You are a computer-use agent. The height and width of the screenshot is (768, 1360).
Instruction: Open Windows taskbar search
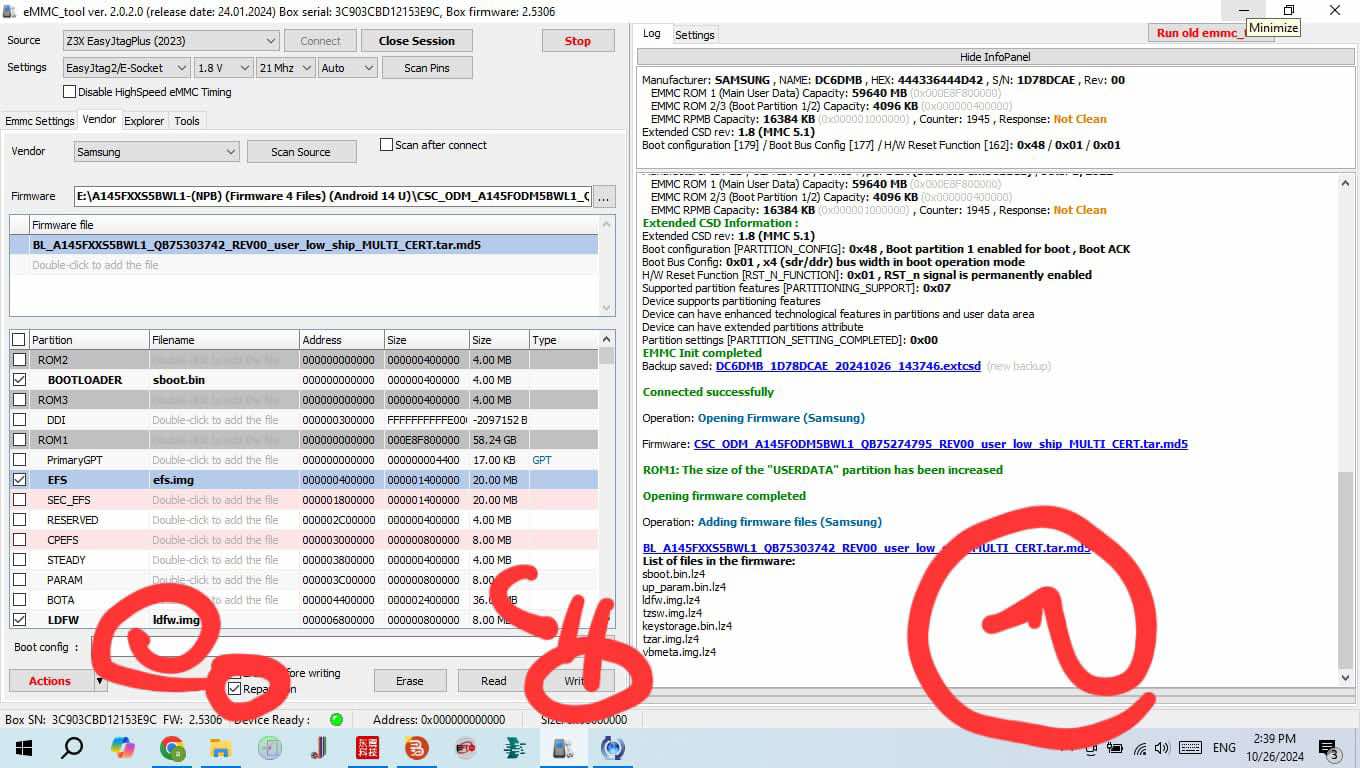[72, 748]
